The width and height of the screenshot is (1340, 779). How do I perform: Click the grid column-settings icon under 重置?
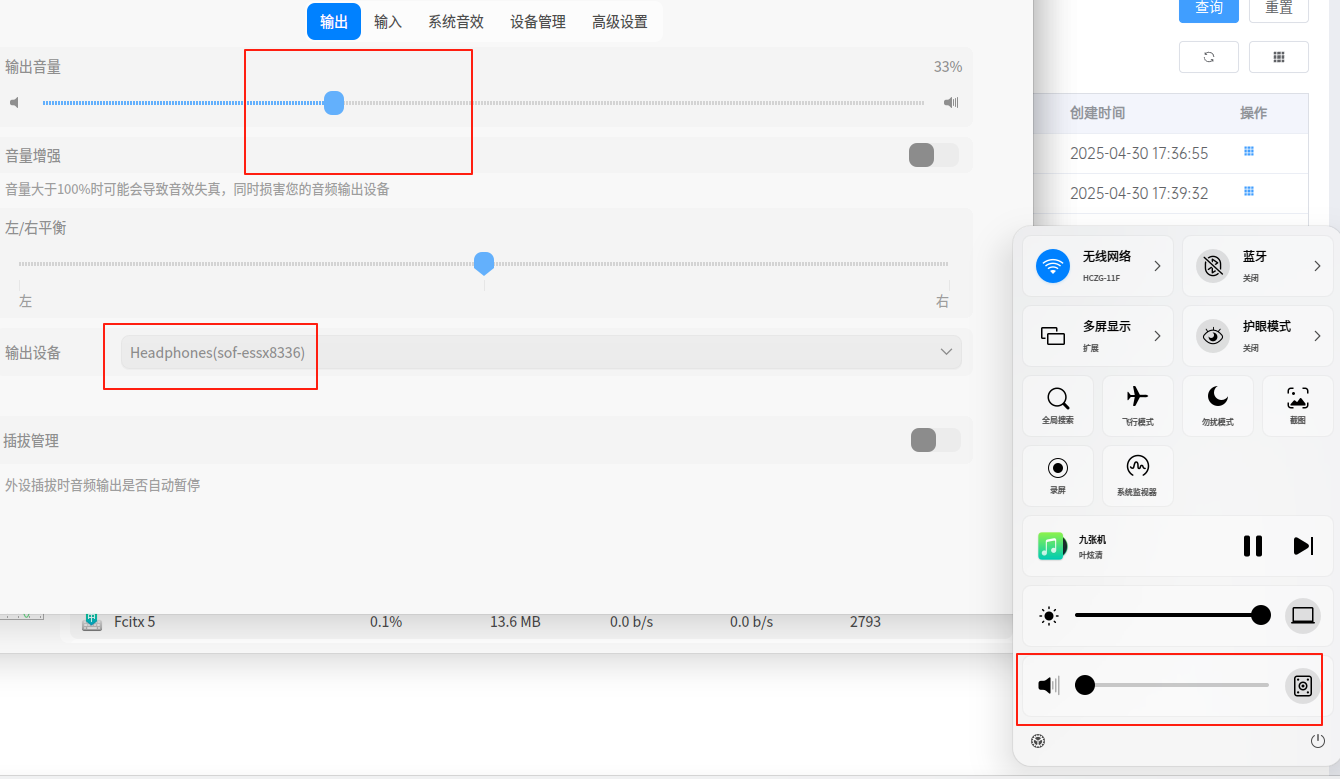pyautogui.click(x=1279, y=57)
